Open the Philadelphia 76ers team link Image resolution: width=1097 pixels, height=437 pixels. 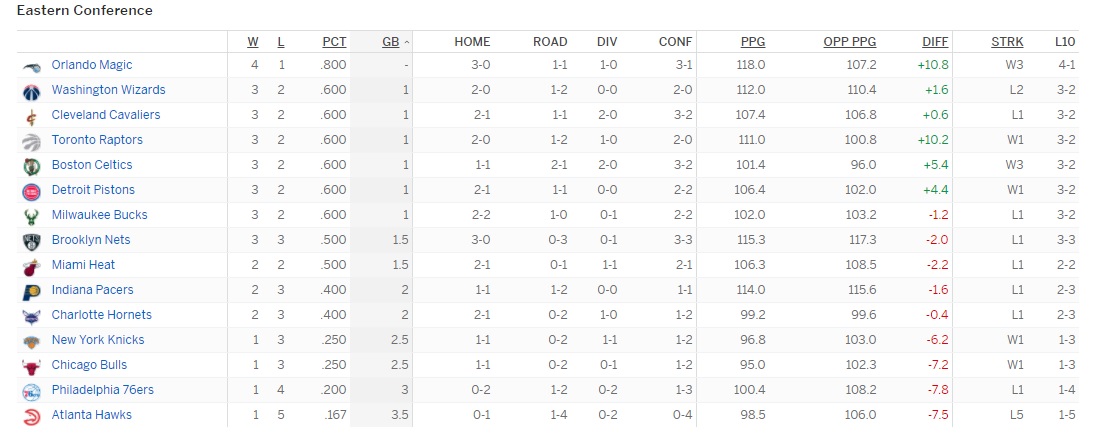click(103, 389)
